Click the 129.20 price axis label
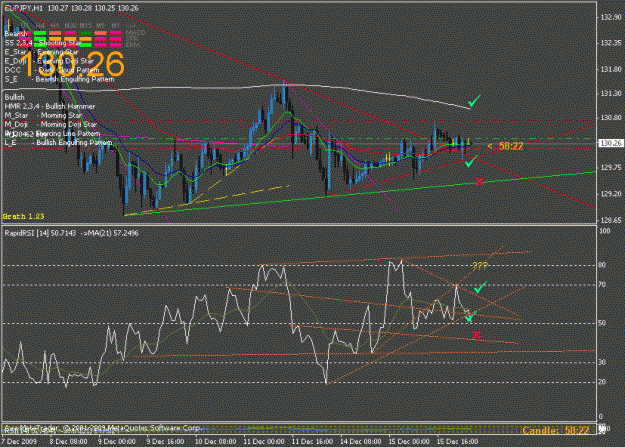This screenshot has width=625, height=447. [x=610, y=194]
